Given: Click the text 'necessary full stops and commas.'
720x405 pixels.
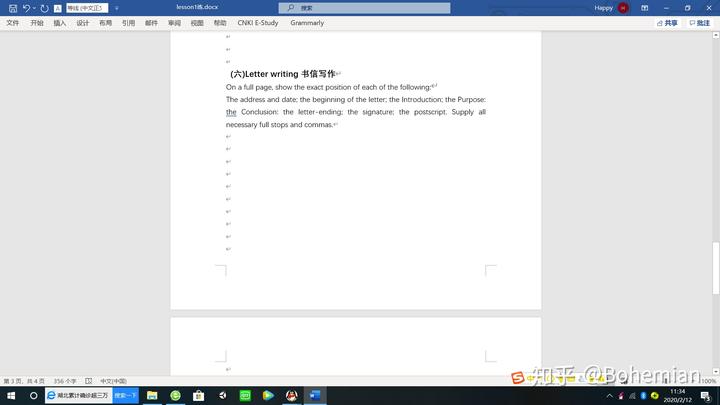Looking at the screenshot, I should 279,125.
